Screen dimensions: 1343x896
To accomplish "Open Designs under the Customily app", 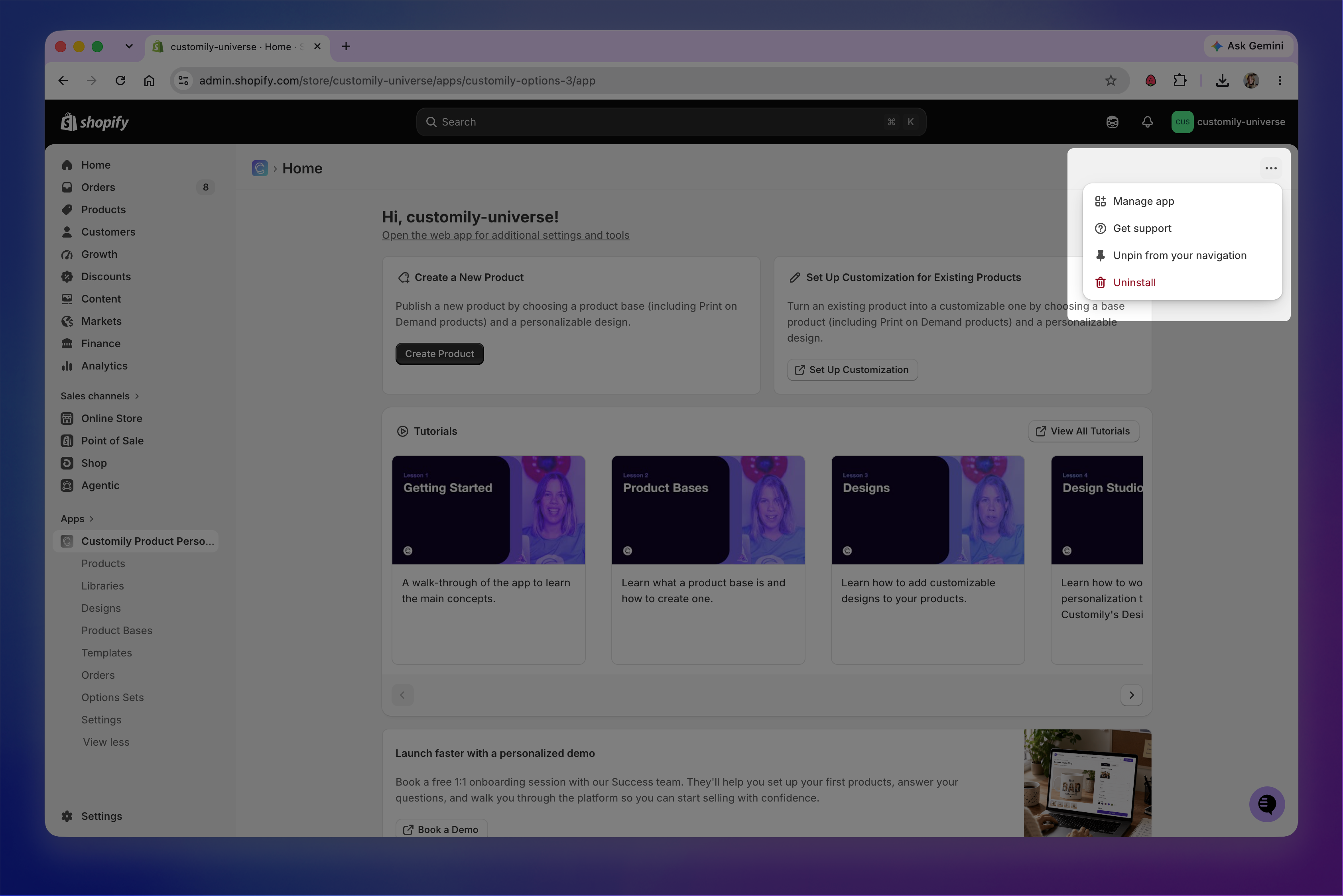I will (100, 607).
